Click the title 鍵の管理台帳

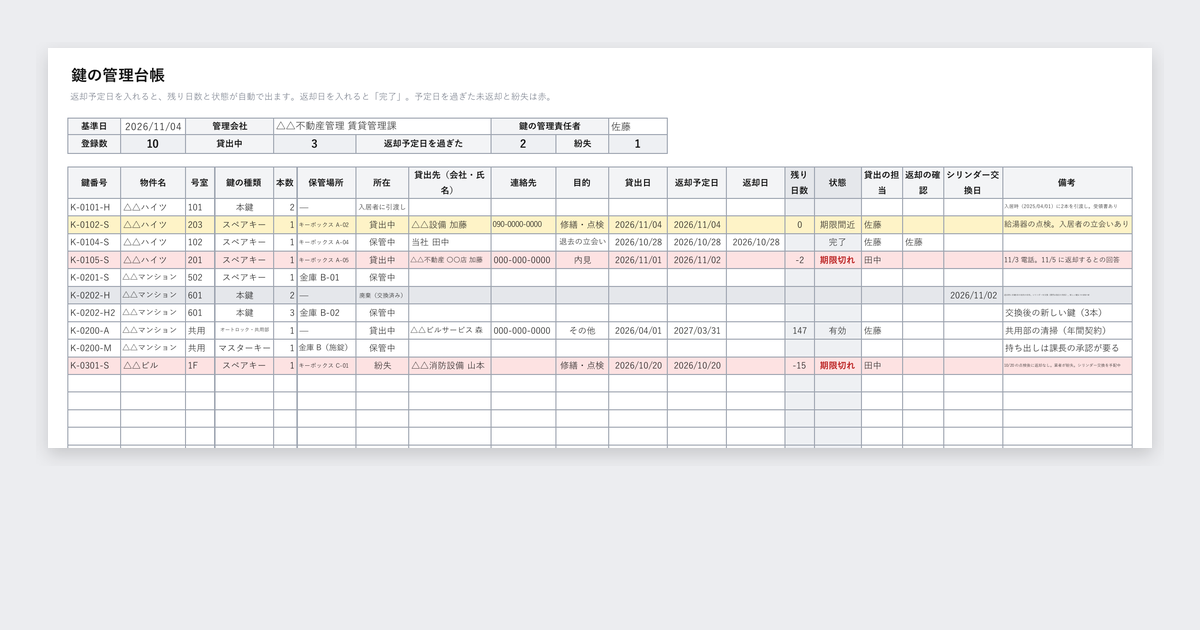coord(118,75)
